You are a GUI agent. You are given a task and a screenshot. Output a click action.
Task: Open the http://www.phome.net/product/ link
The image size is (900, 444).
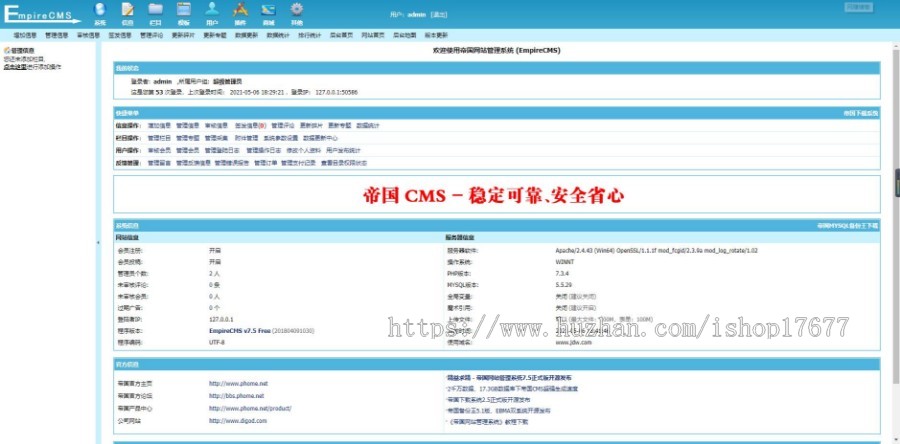[250, 408]
